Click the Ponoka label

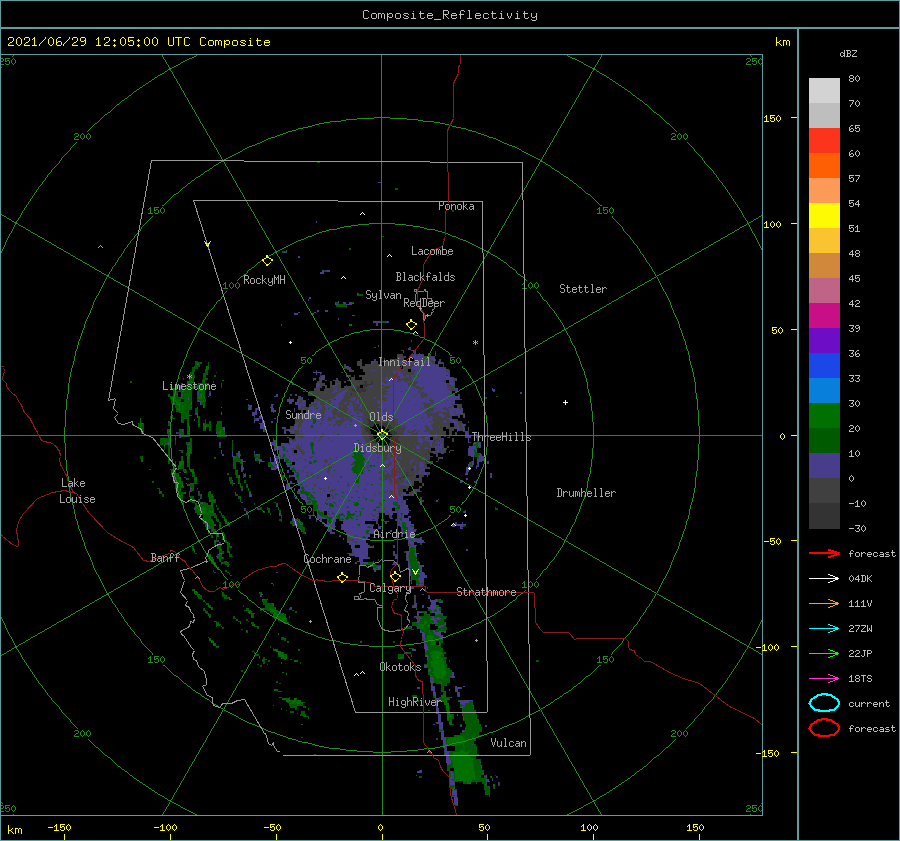[456, 207]
